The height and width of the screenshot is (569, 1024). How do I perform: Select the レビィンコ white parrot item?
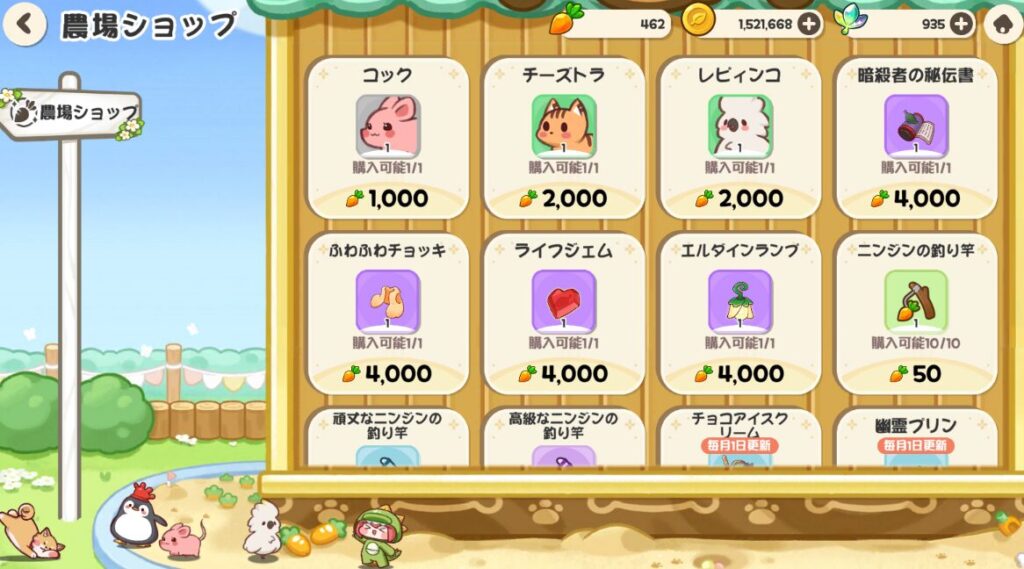point(740,125)
